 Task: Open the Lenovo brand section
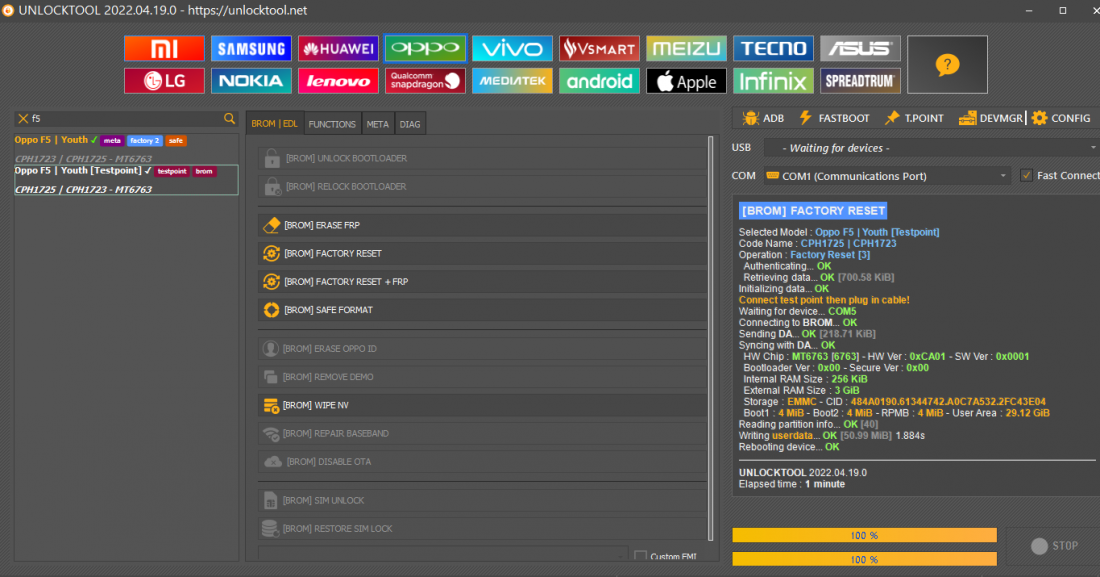[338, 81]
